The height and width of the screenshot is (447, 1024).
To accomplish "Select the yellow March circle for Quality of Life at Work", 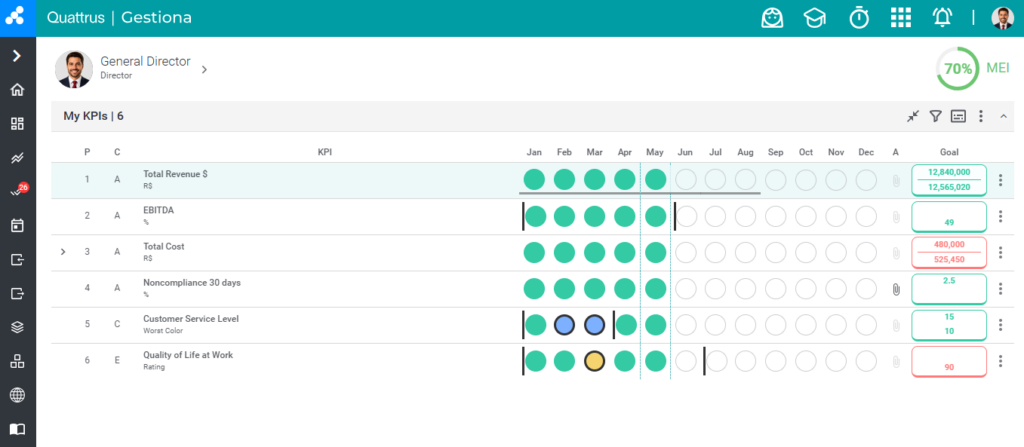I will point(594,361).
